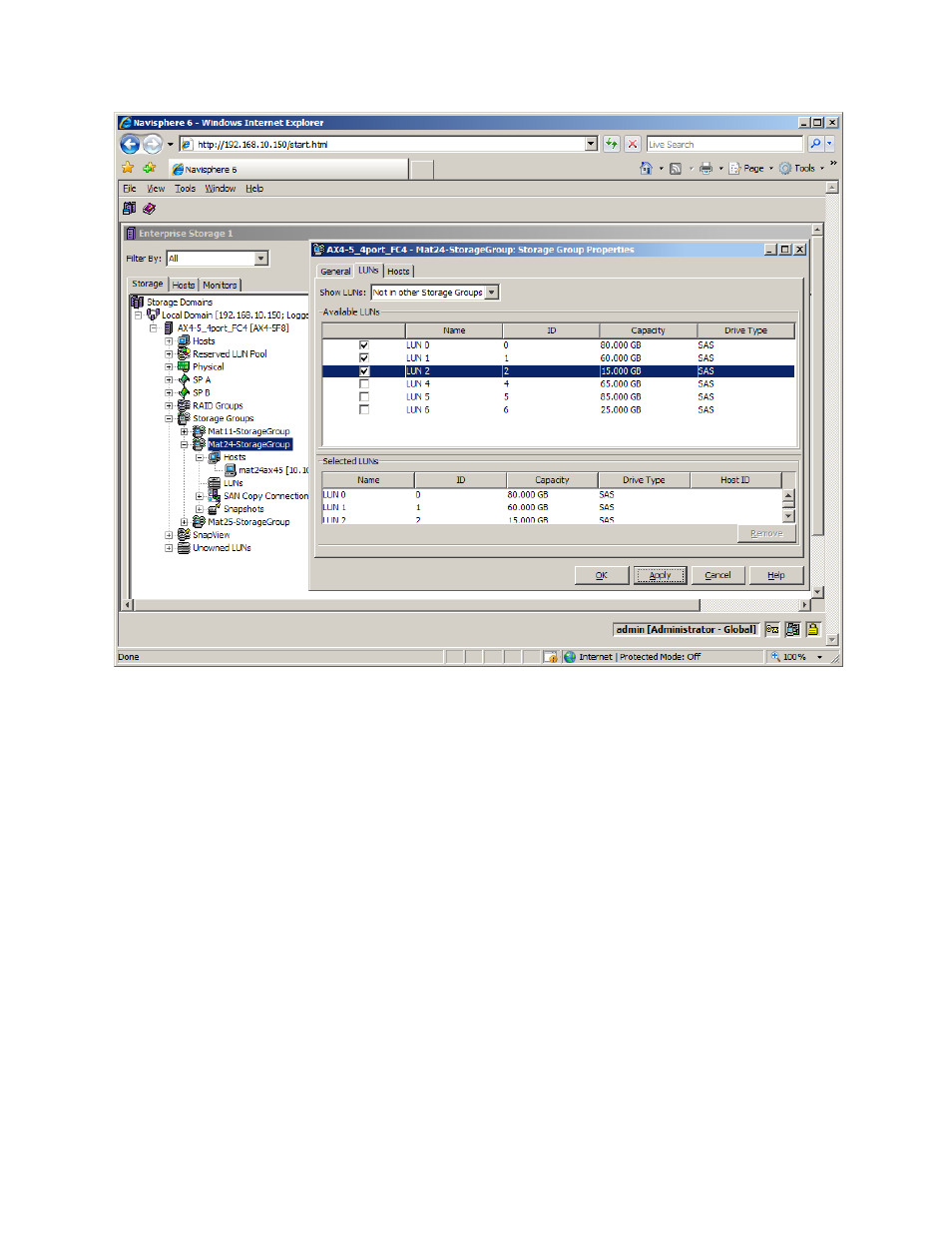Image resolution: width=952 pixels, height=1233 pixels.
Task: Click the Favorites star icon
Action: pyautogui.click(x=128, y=168)
